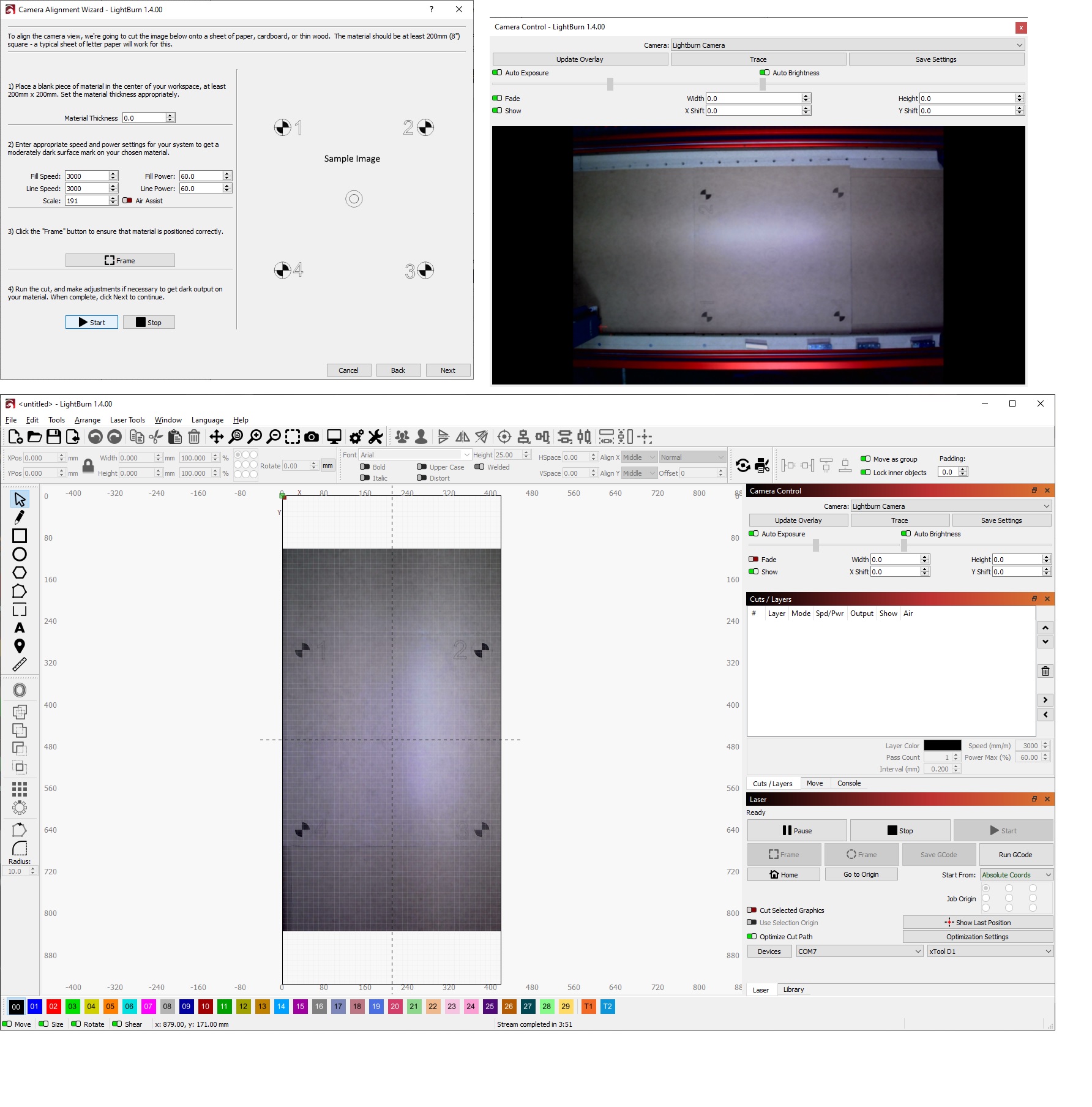Click the lock aspect ratio padlock
The width and height of the screenshot is (1092, 1107).
pyautogui.click(x=88, y=466)
